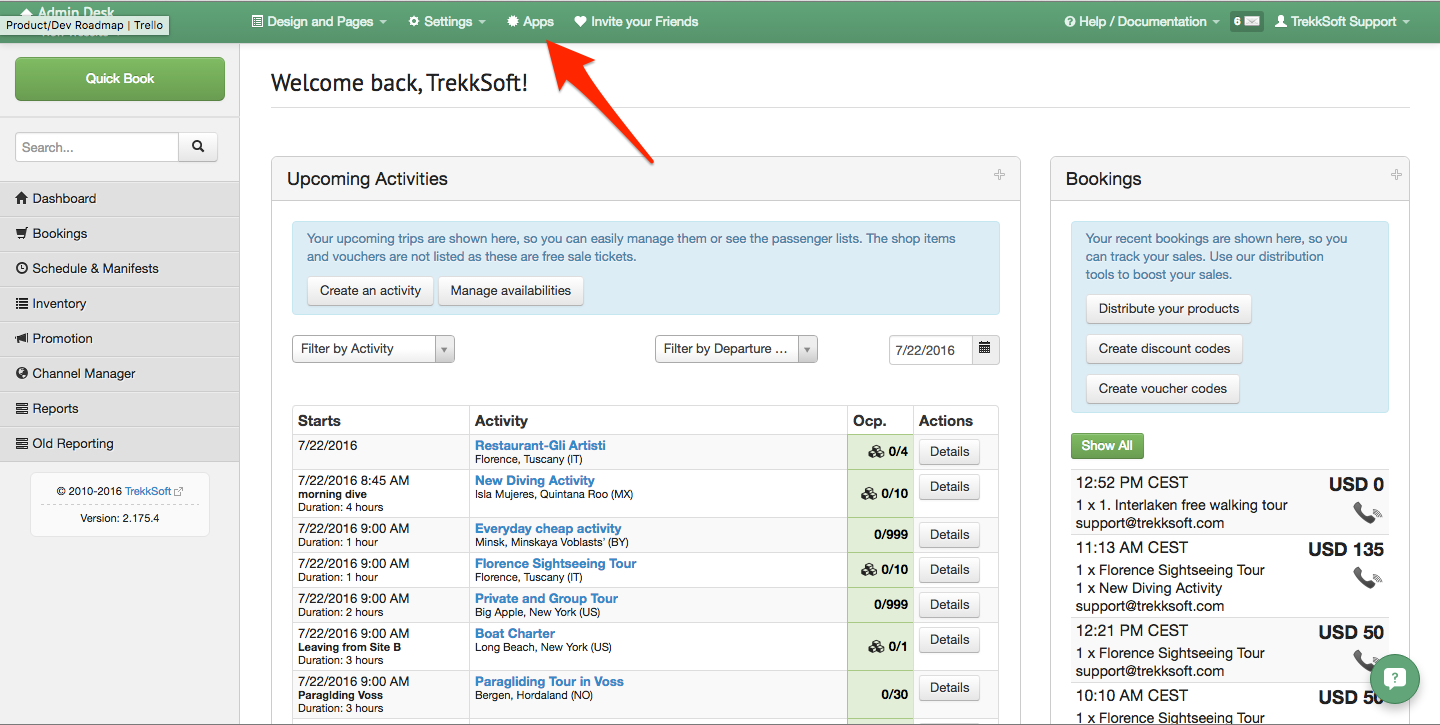This screenshot has height=725, width=1440.
Task: Open the Apps menu item
Action: tap(531, 21)
